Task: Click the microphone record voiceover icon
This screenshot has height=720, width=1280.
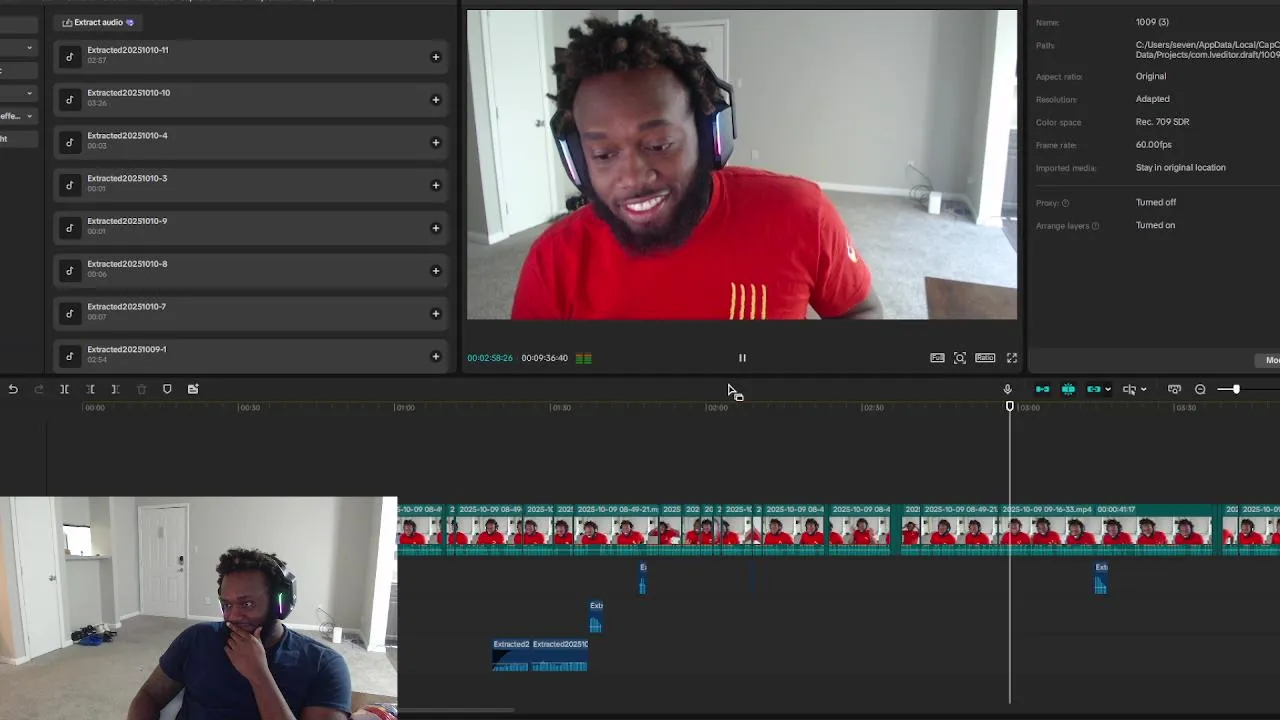Action: pos(1007,389)
